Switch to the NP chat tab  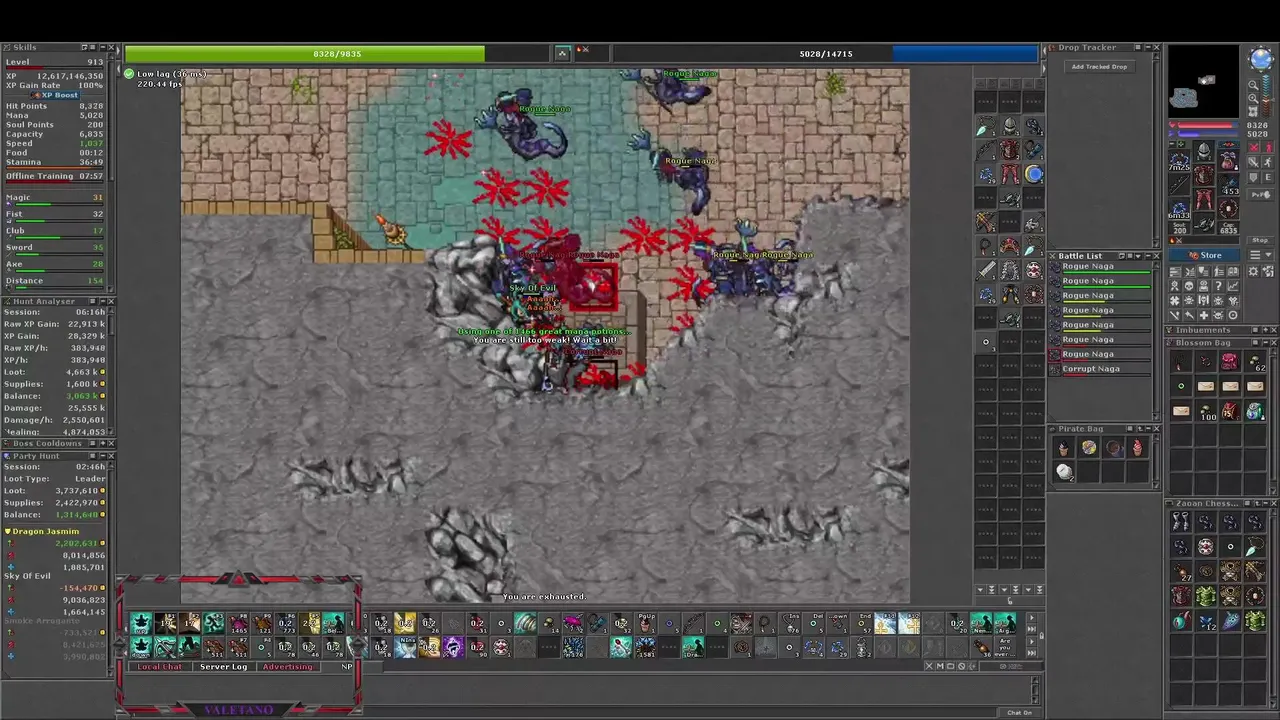click(x=347, y=666)
